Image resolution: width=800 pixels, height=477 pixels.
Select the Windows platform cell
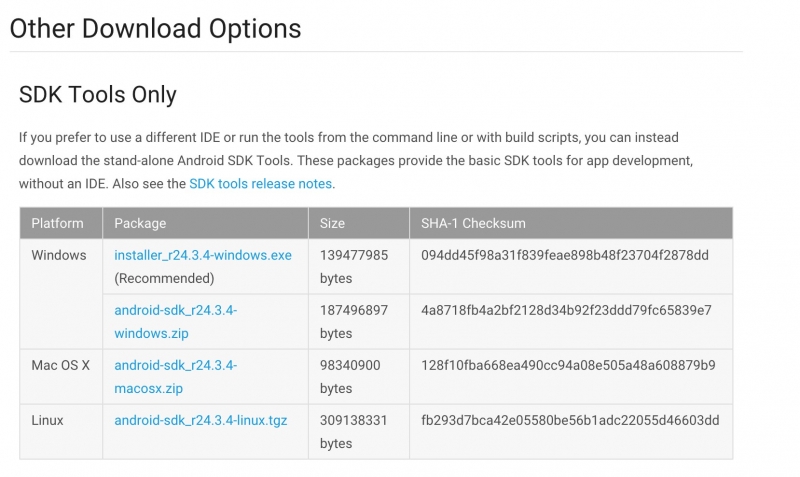pos(59,255)
